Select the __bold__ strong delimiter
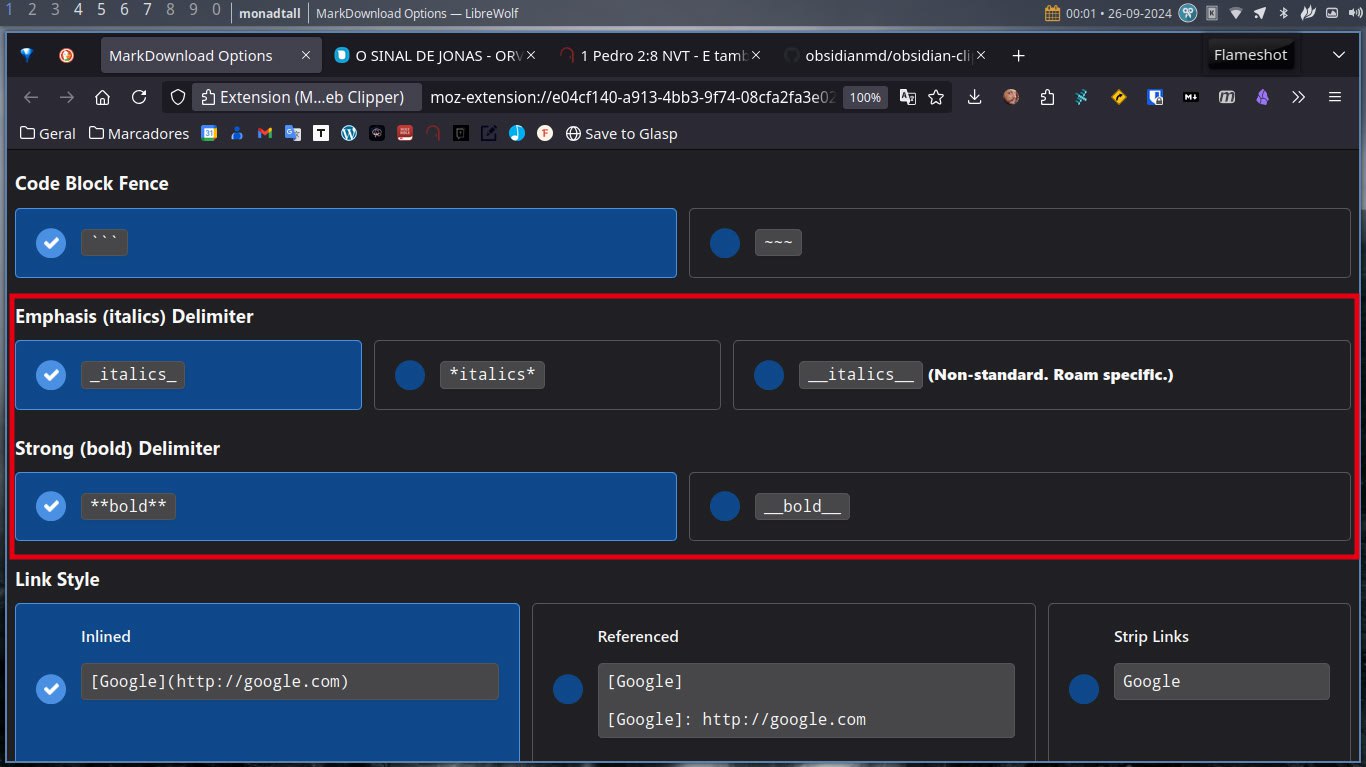 [1020, 507]
